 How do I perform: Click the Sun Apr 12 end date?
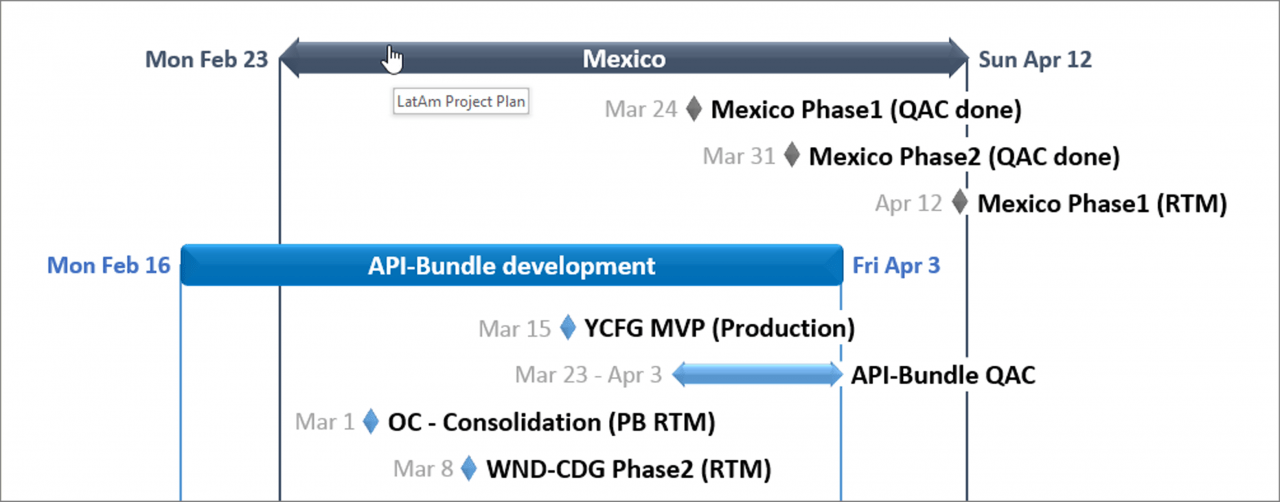[x=1035, y=59]
